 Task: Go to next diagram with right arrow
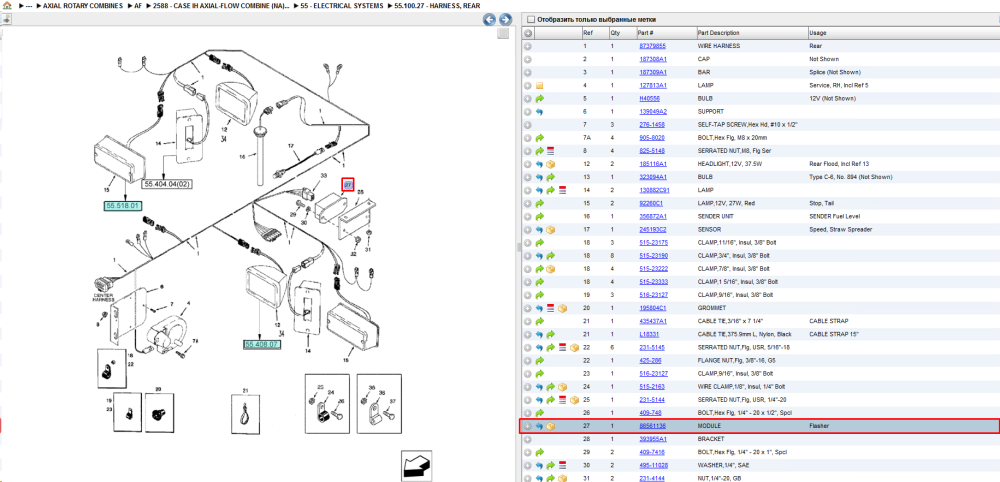tap(505, 20)
